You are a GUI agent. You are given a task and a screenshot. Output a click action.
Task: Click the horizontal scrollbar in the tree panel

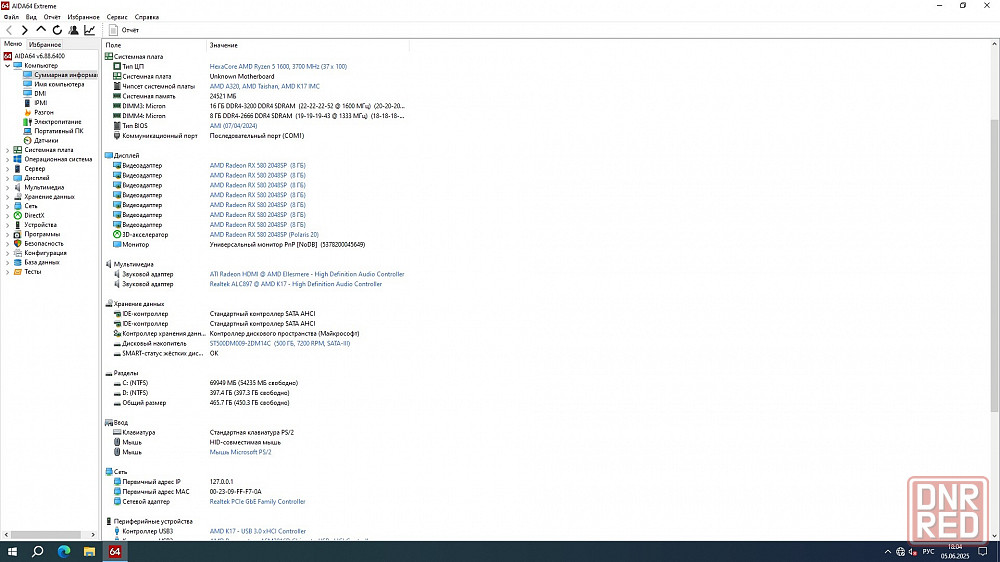[45, 535]
